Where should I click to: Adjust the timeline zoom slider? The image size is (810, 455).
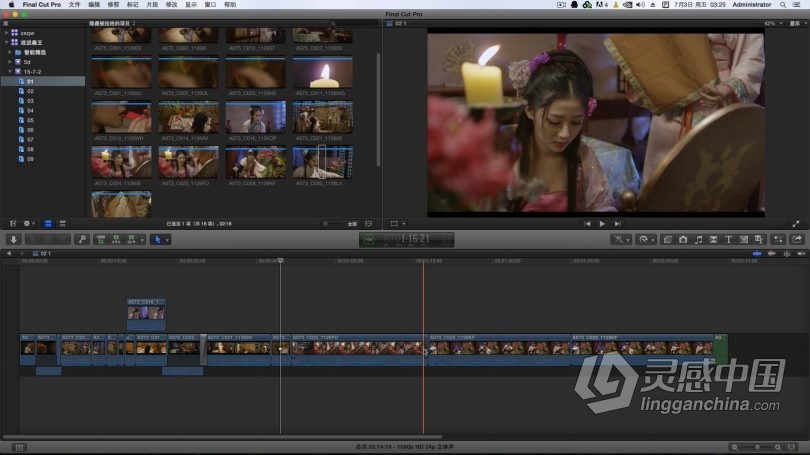point(756,447)
